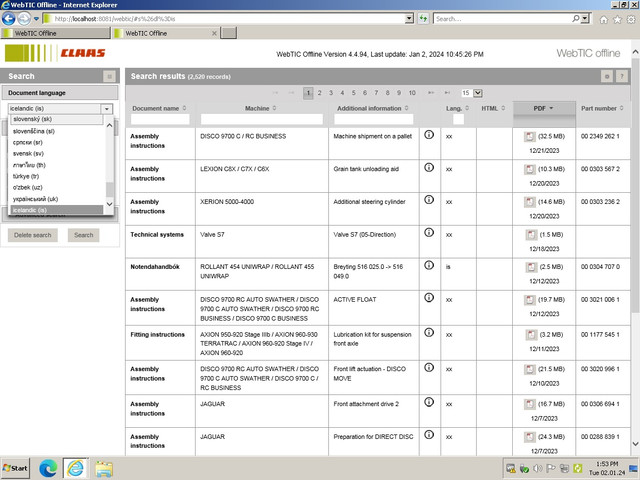Select українська (uk) language option
This screenshot has height=480, width=640.
coord(56,199)
